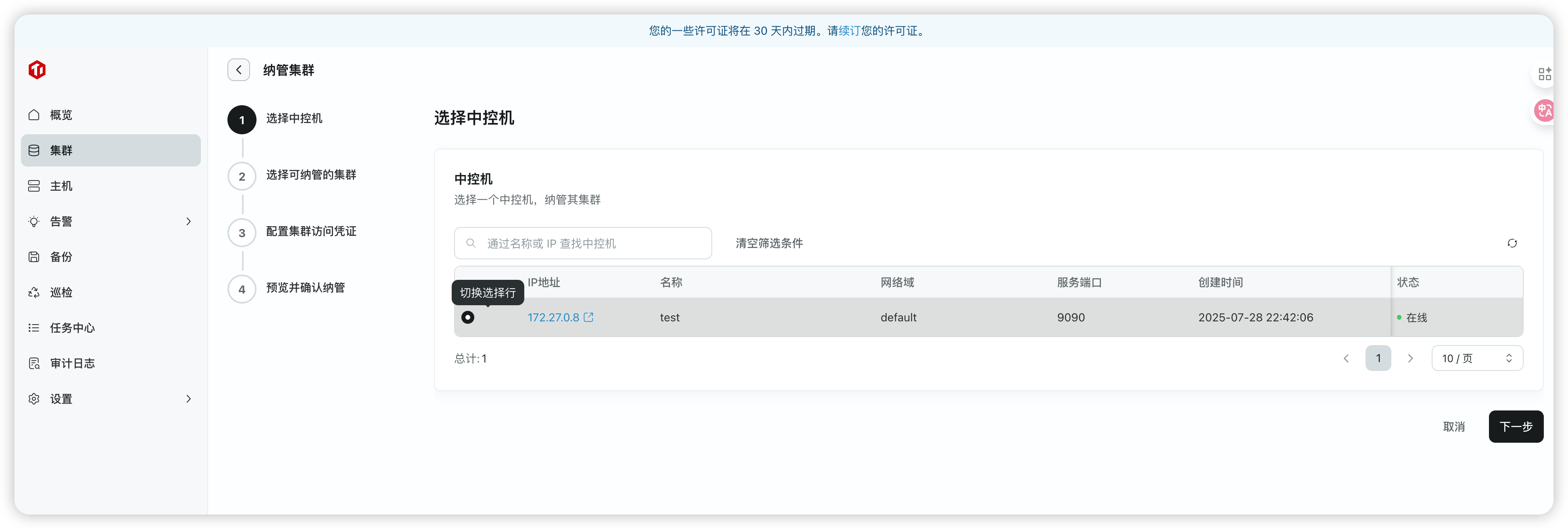1568x529 pixels.
Task: Click the 续订 license renewal link
Action: [x=849, y=31]
